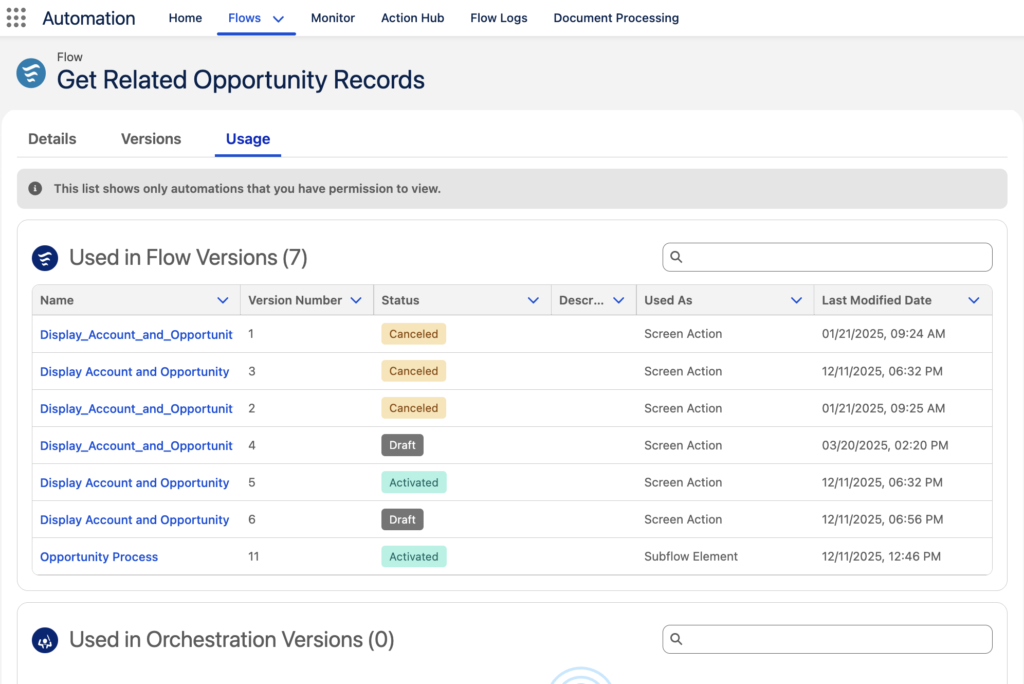Image resolution: width=1024 pixels, height=684 pixels.
Task: Click the search icon in Flow Versions search
Action: tap(676, 257)
